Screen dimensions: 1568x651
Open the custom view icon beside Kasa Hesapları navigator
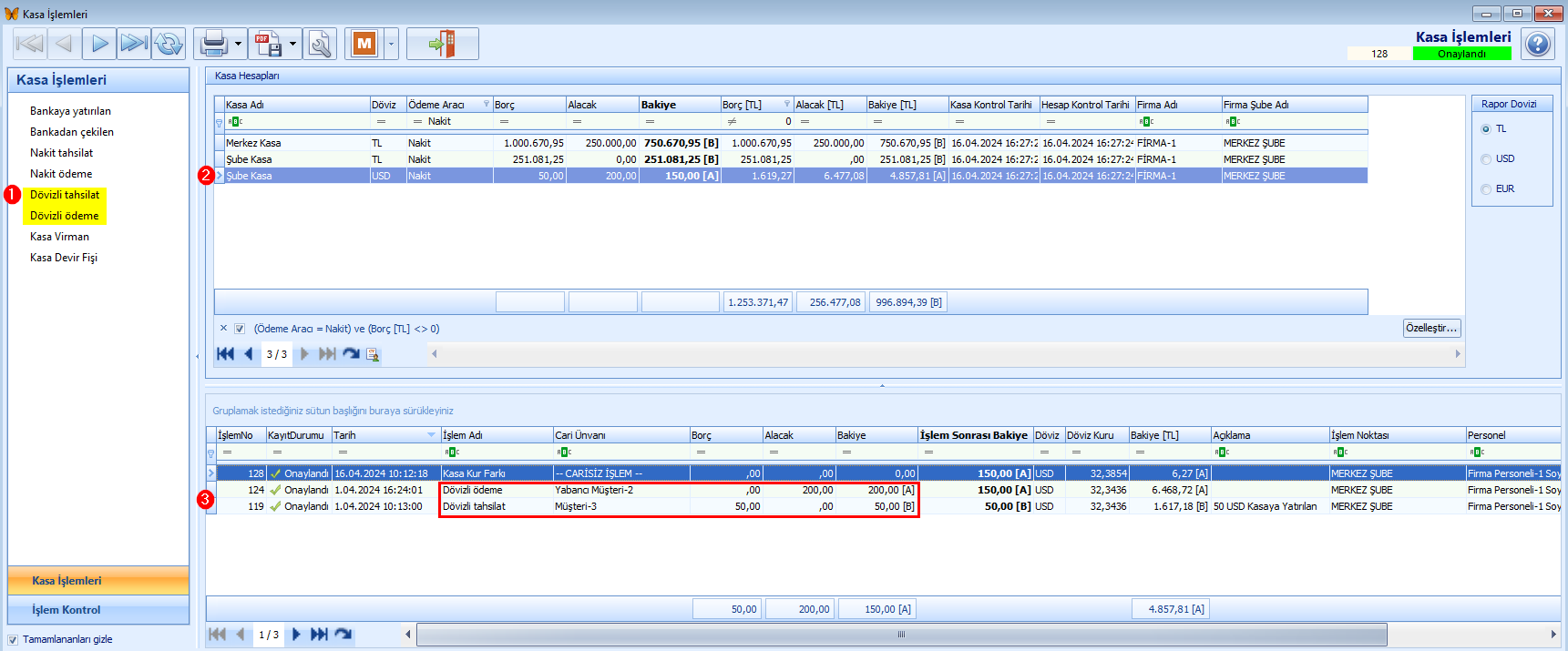(x=373, y=354)
